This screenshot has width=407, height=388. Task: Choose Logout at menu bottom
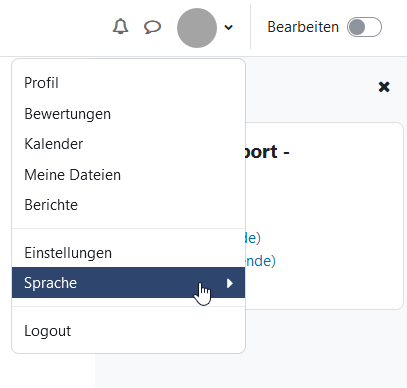pos(129,331)
